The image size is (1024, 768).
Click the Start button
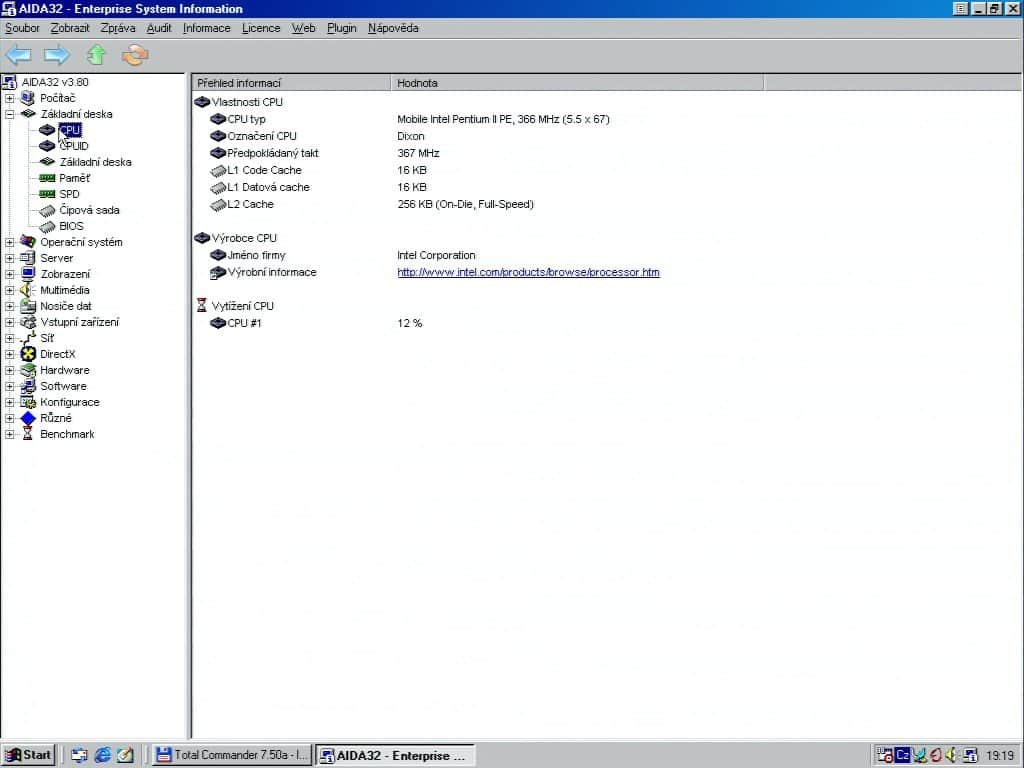(28, 755)
